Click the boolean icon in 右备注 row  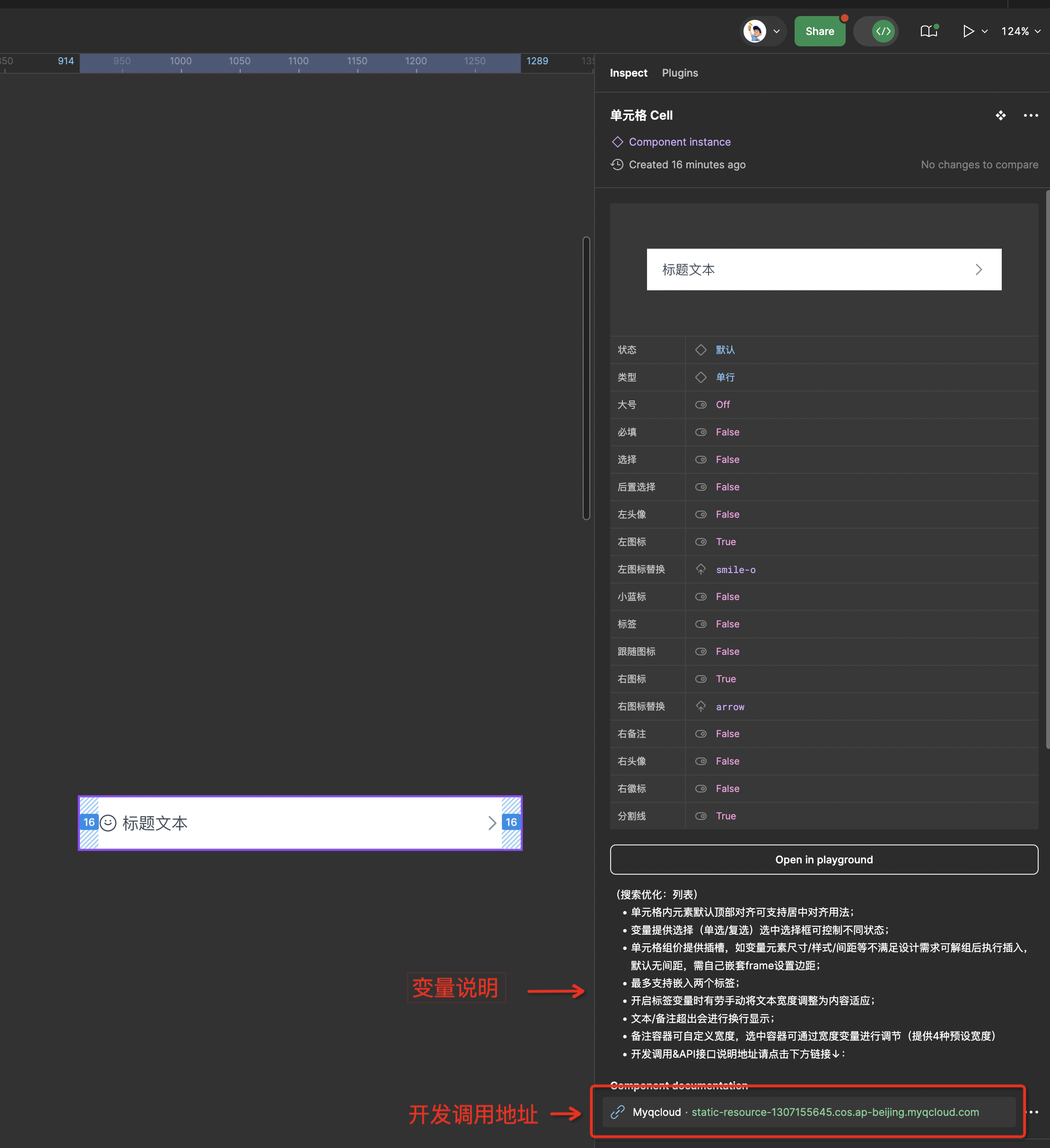point(701,733)
